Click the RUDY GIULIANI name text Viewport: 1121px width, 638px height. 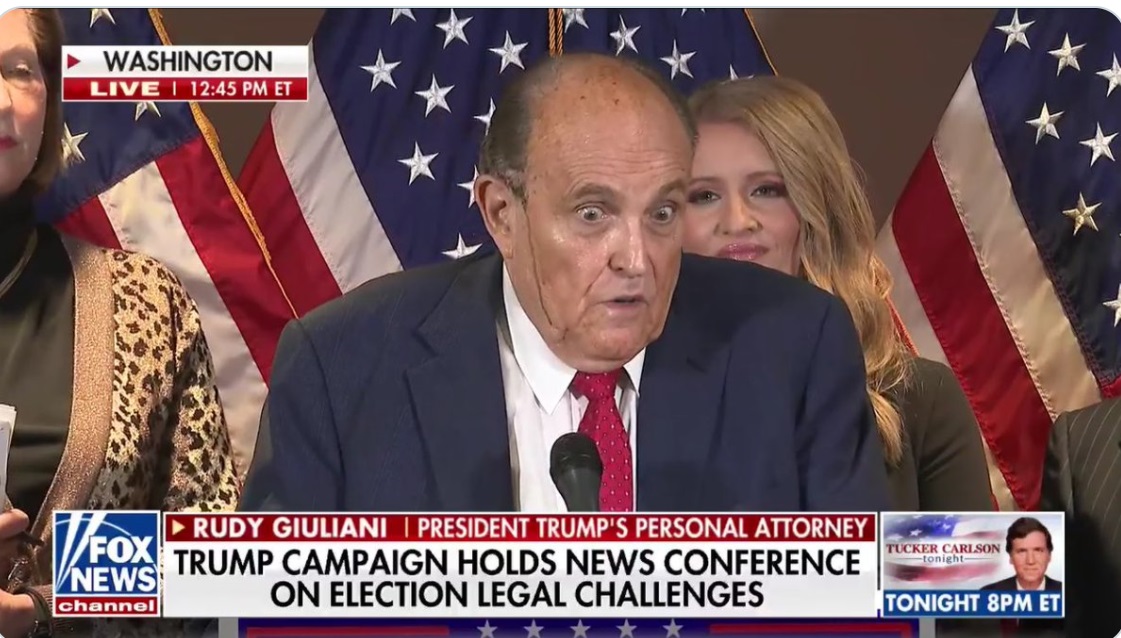(290, 528)
